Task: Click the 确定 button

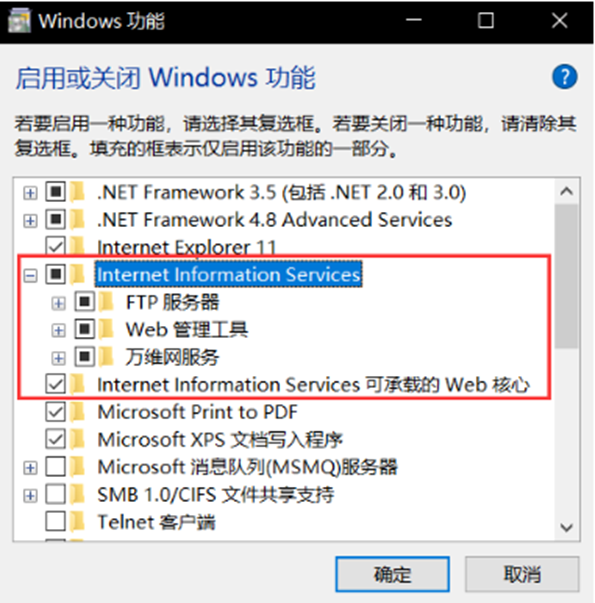Action: [x=392, y=574]
